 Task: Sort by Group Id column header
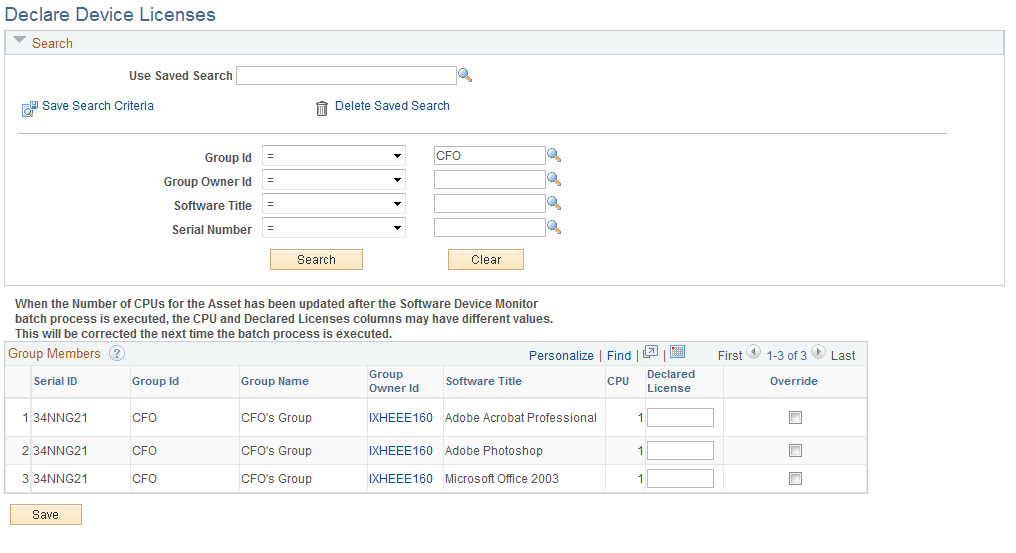156,381
